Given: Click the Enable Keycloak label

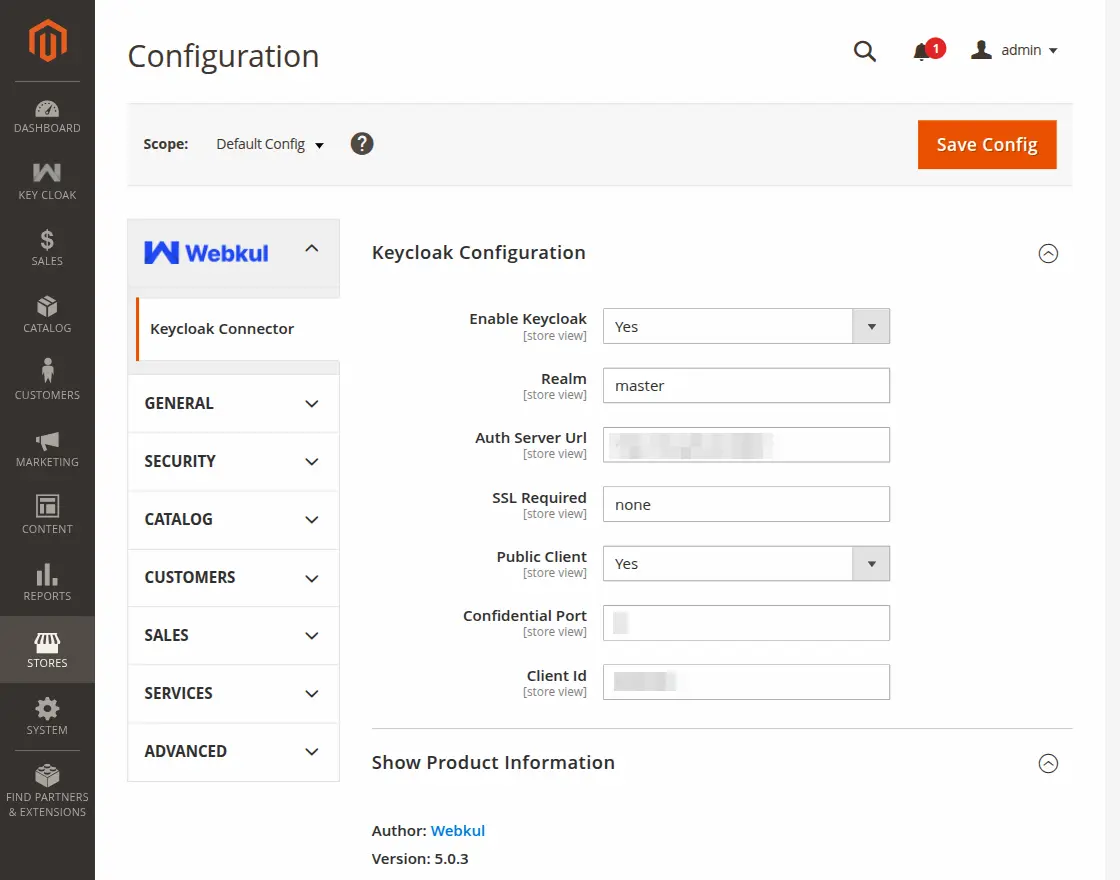Looking at the screenshot, I should click(528, 319).
